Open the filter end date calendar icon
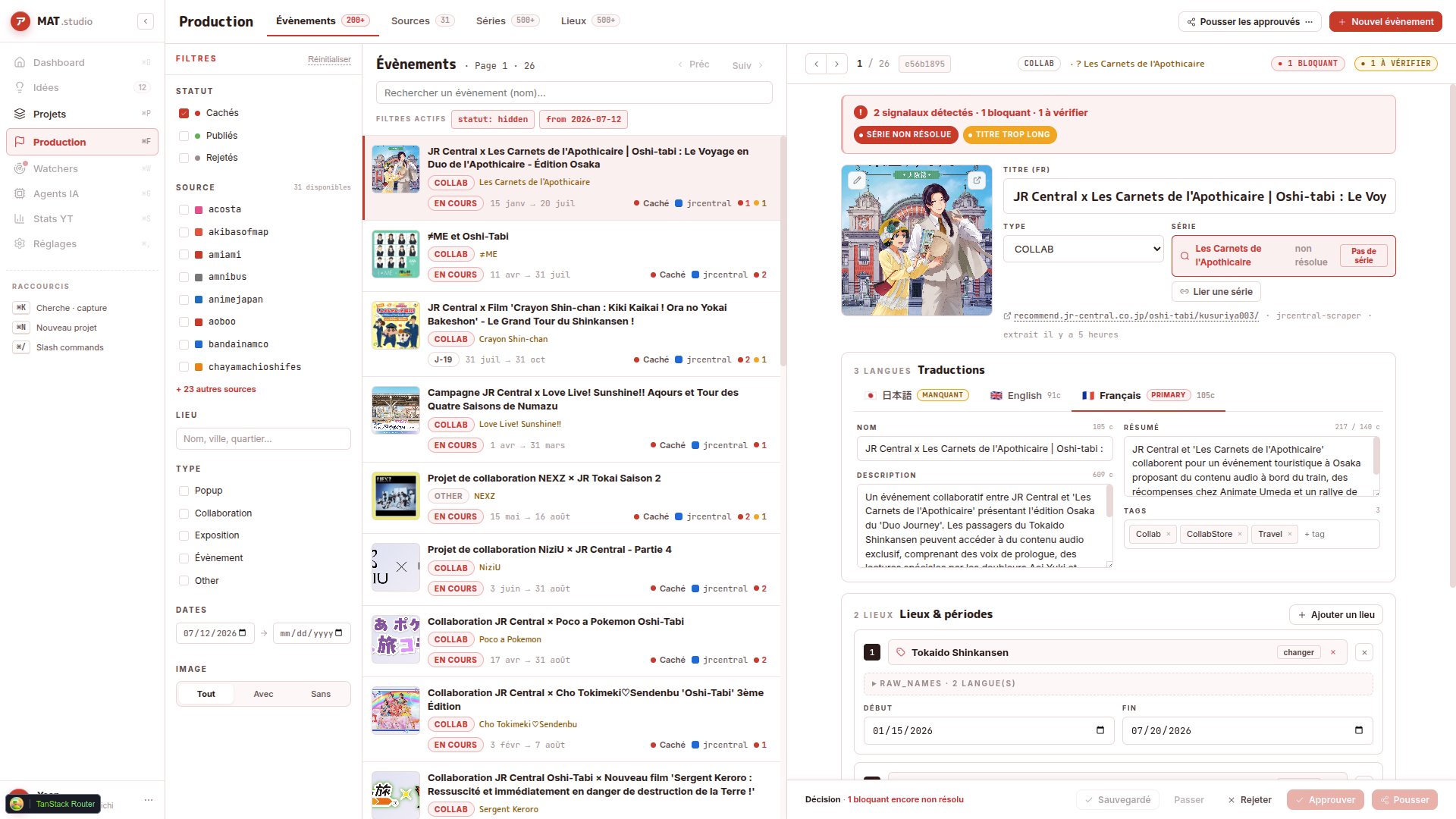 coord(339,632)
